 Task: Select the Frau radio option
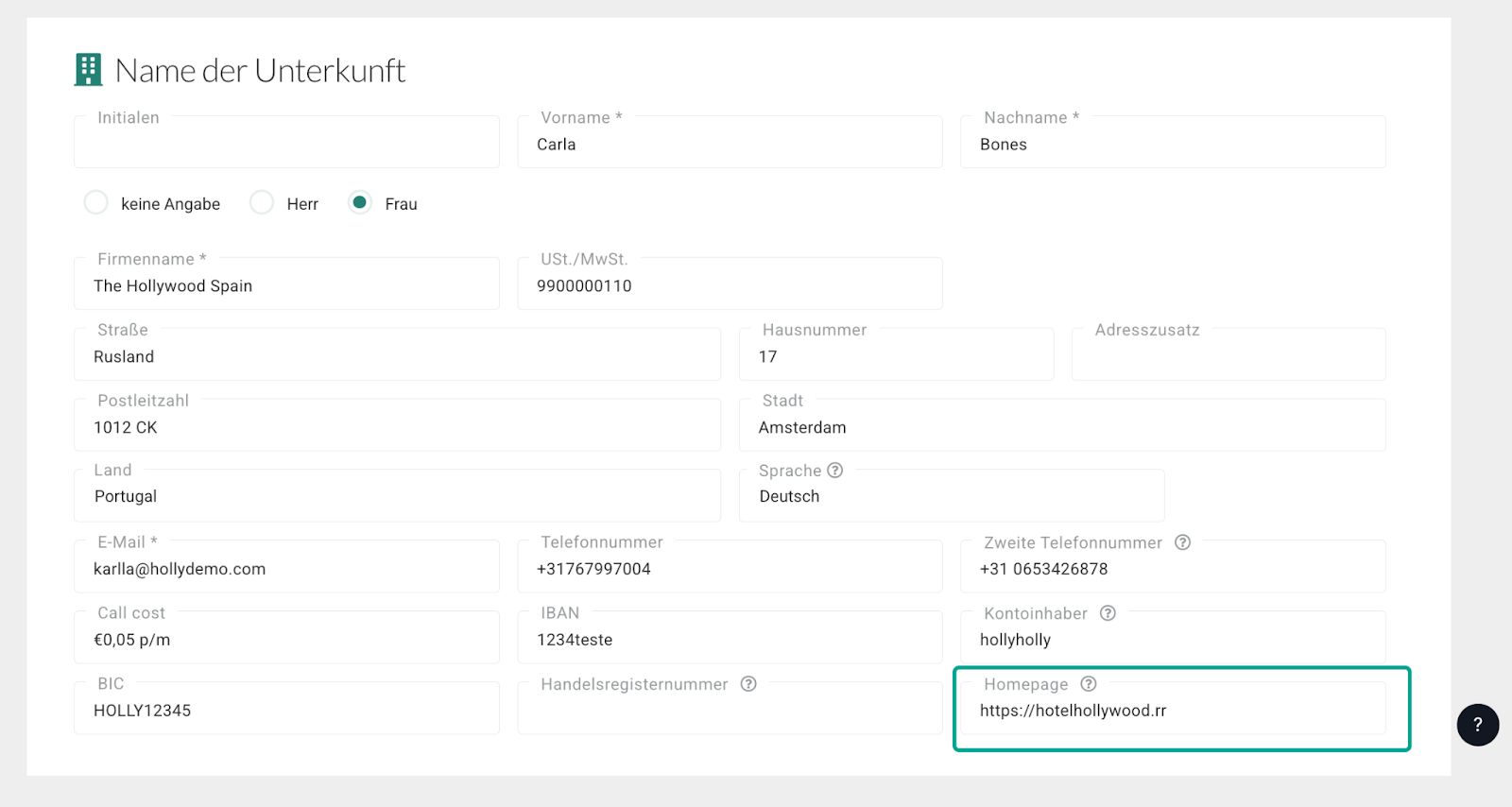[x=360, y=202]
